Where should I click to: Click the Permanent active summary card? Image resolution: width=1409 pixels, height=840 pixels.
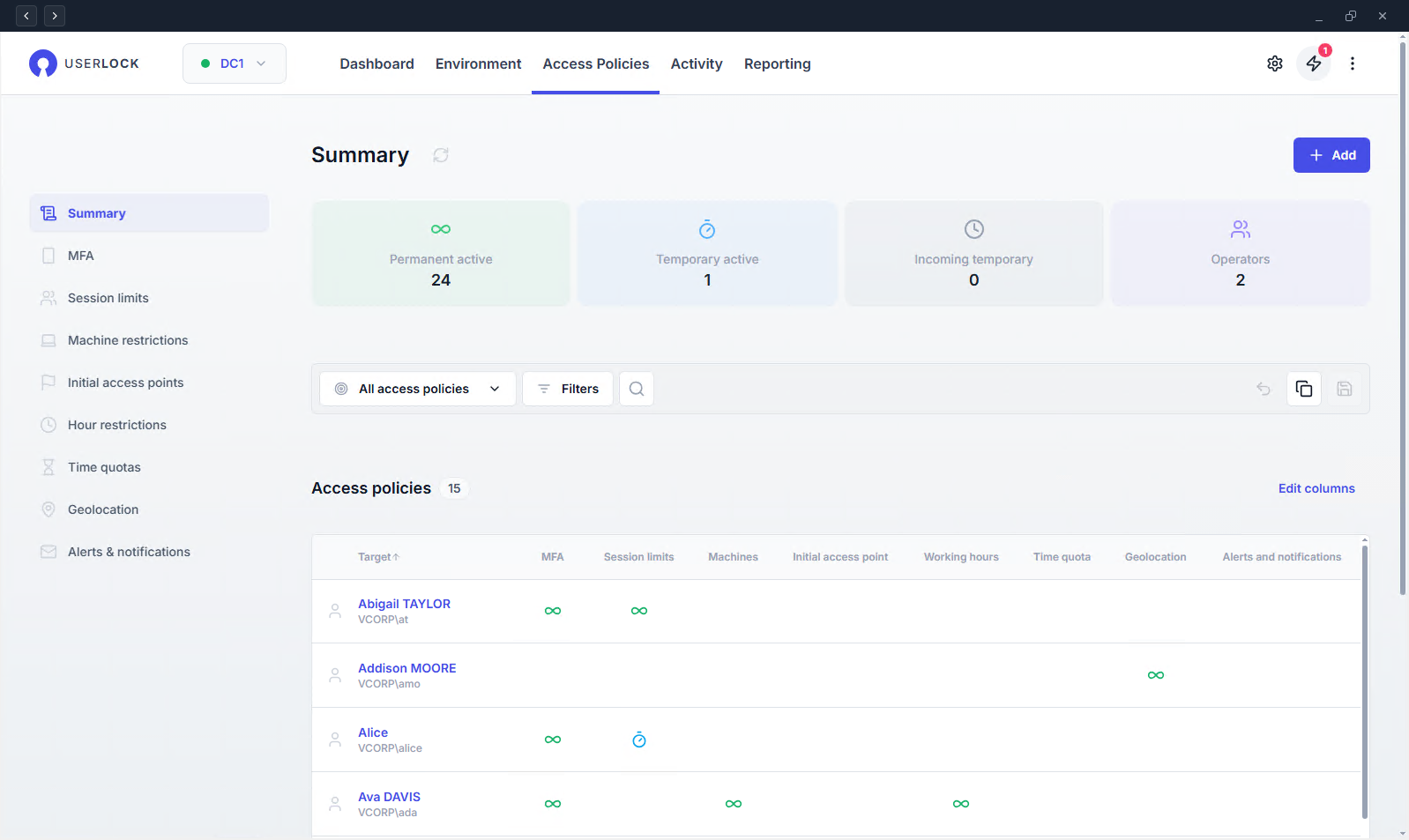coord(441,254)
